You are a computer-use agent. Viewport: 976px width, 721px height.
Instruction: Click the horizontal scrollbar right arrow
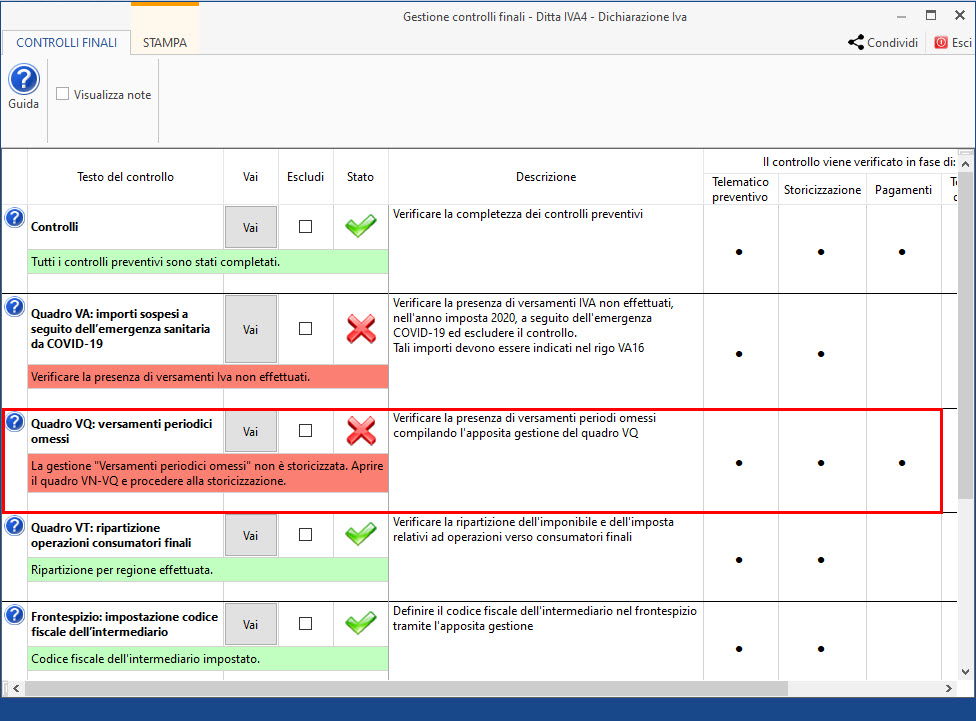pos(951,689)
